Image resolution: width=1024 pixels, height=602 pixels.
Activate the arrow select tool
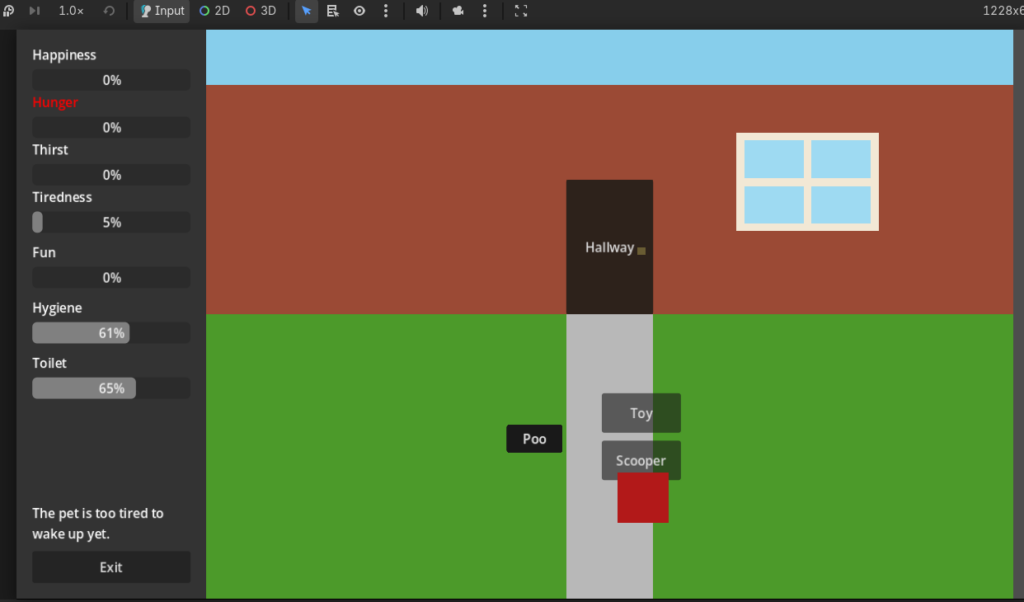coord(306,11)
